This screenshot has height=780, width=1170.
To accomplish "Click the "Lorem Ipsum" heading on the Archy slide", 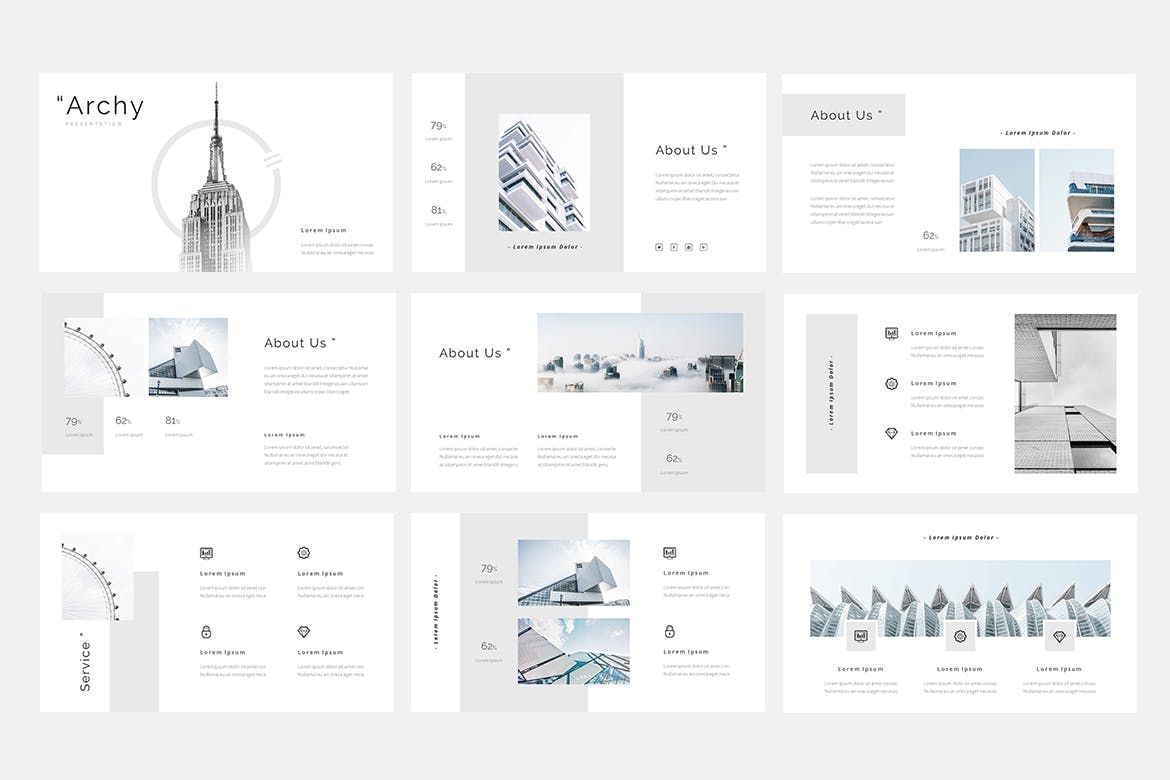I will (x=324, y=231).
